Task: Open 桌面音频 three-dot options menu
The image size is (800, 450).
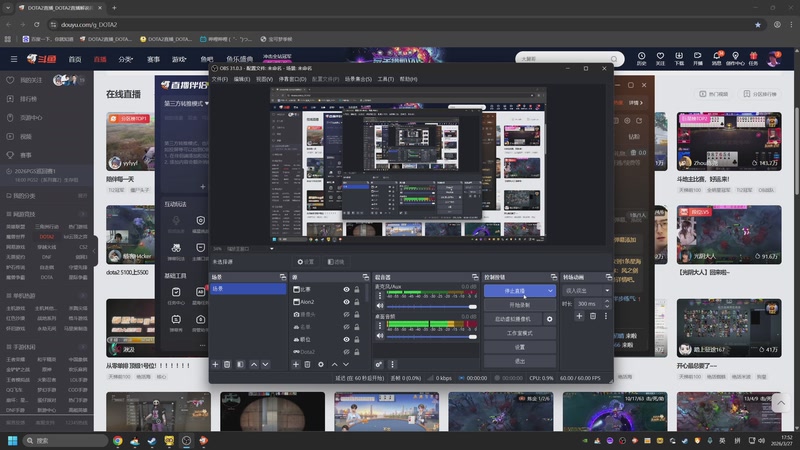Action: click(x=380, y=325)
